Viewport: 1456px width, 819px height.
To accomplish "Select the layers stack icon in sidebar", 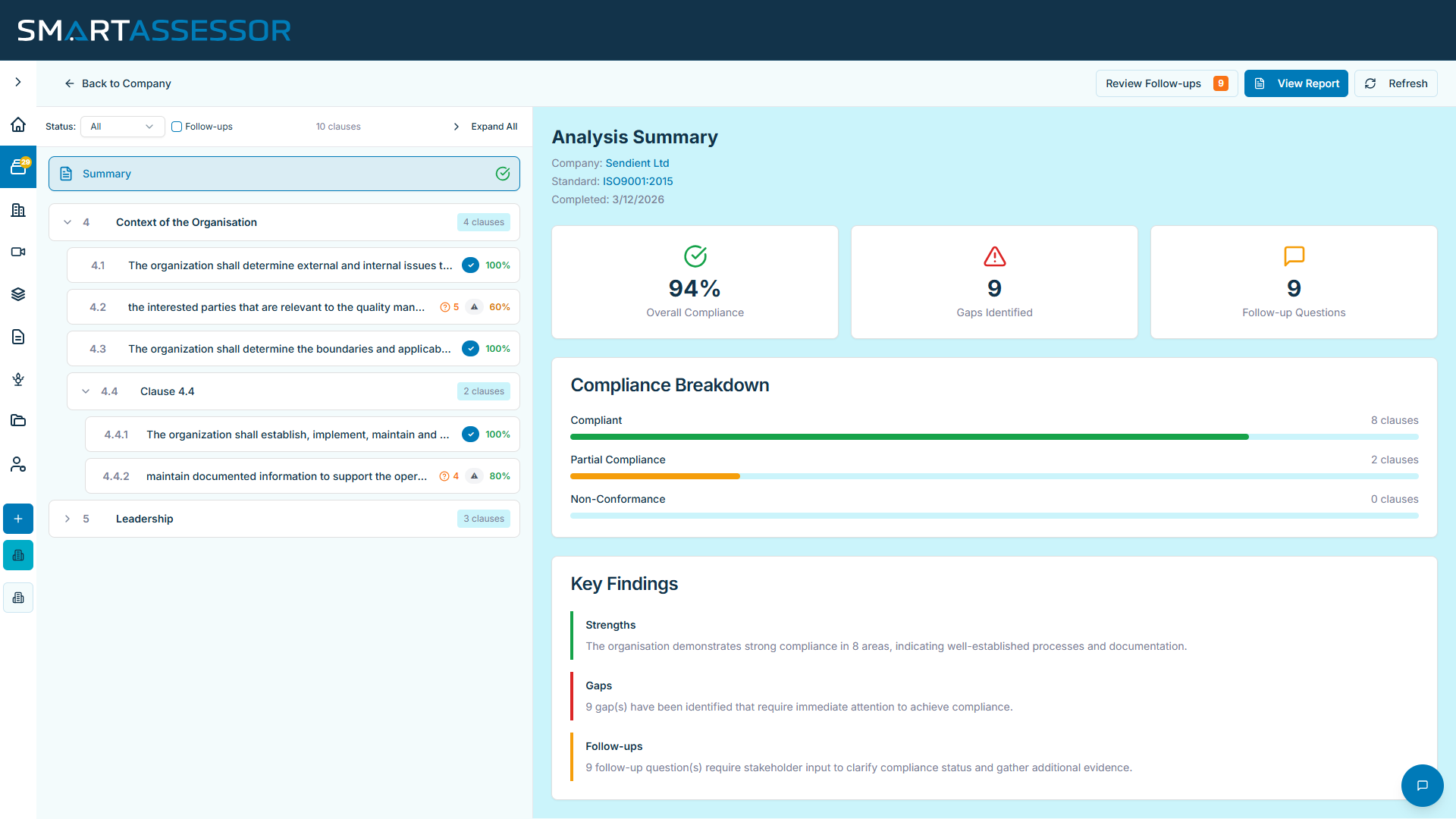I will coord(18,294).
